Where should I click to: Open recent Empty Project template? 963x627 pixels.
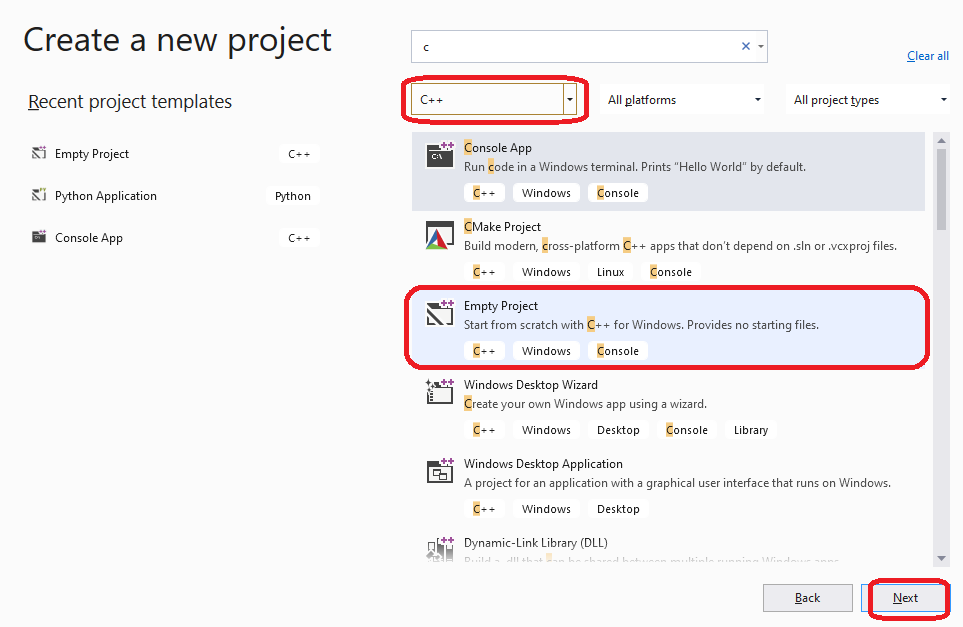[x=175, y=154]
